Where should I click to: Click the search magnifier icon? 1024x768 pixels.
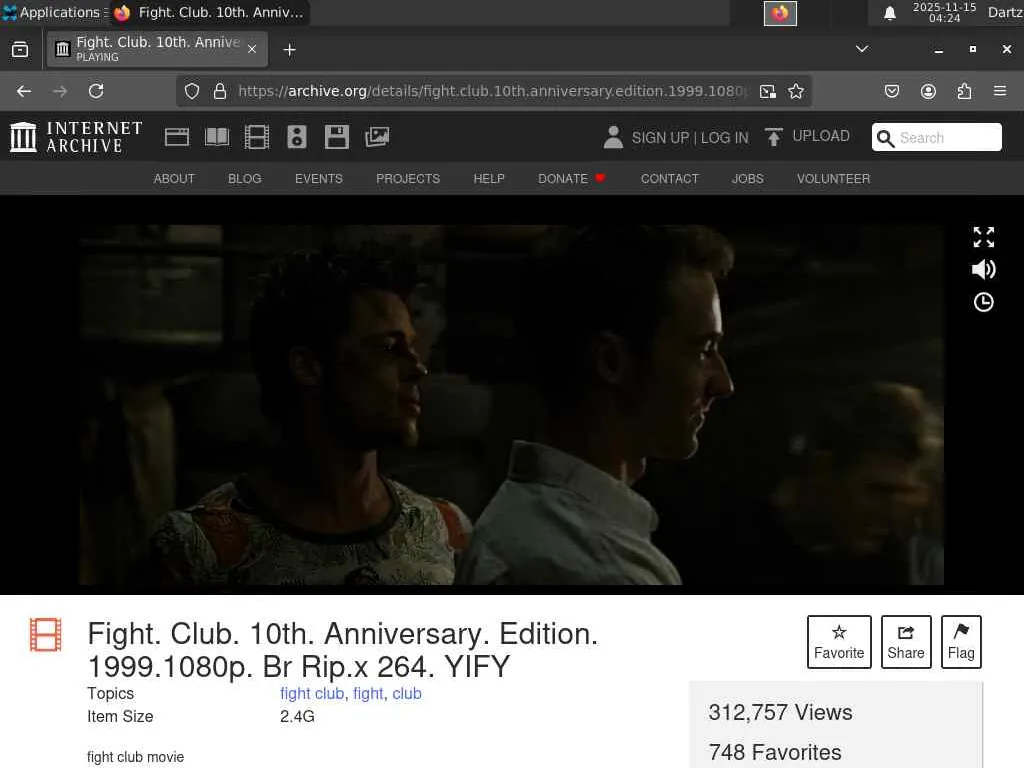click(885, 138)
